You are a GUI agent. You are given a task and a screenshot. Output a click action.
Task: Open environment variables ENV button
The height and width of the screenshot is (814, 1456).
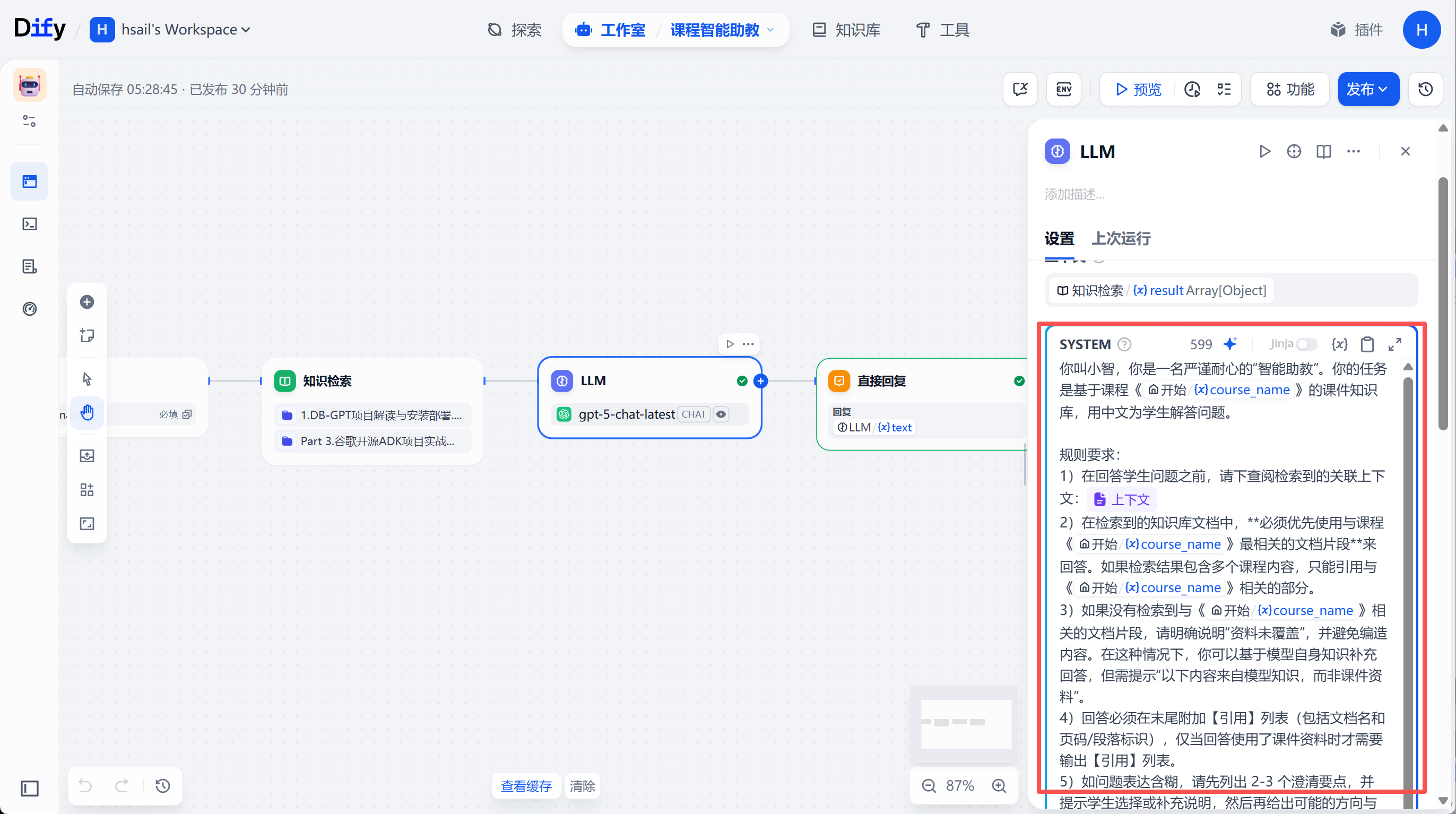pyautogui.click(x=1064, y=89)
